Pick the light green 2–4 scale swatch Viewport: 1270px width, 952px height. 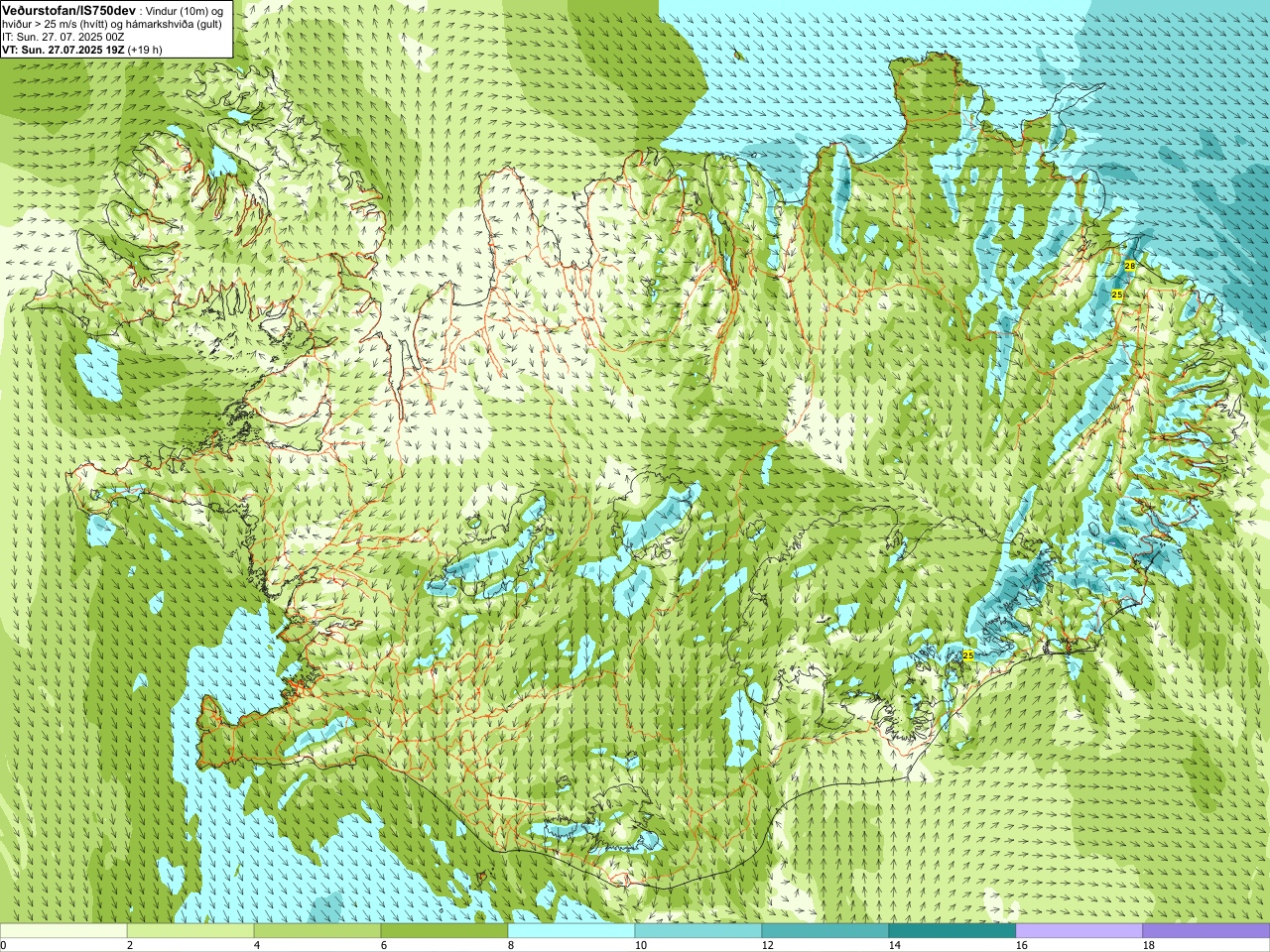[190, 931]
